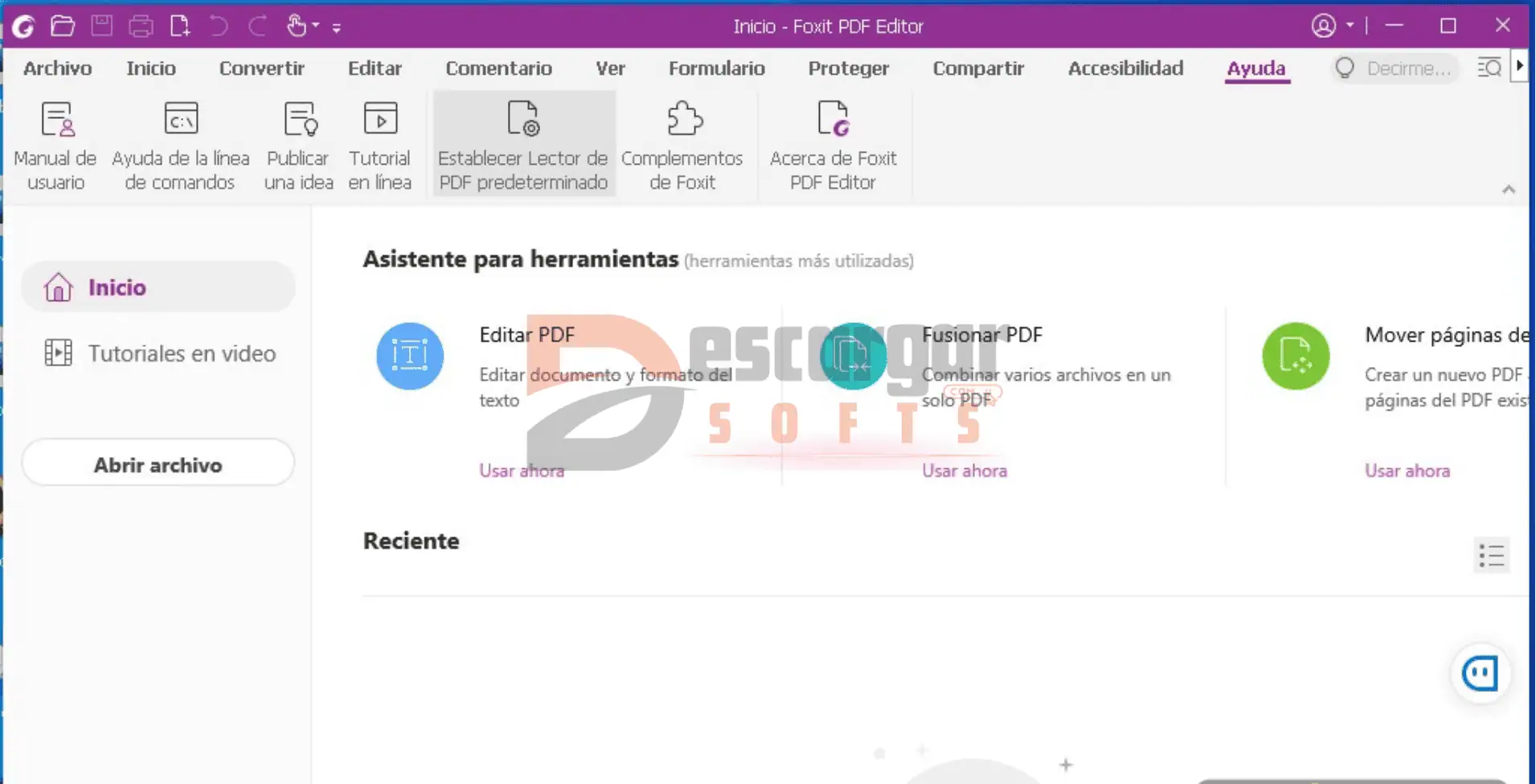Select Inicio in the left sidebar
Image resolution: width=1536 pixels, height=784 pixels.
(158, 287)
